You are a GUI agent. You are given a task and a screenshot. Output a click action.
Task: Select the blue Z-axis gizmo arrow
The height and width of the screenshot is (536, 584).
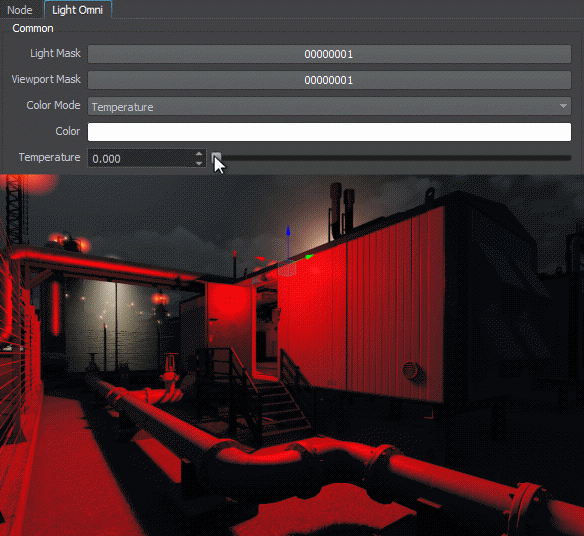coord(288,230)
